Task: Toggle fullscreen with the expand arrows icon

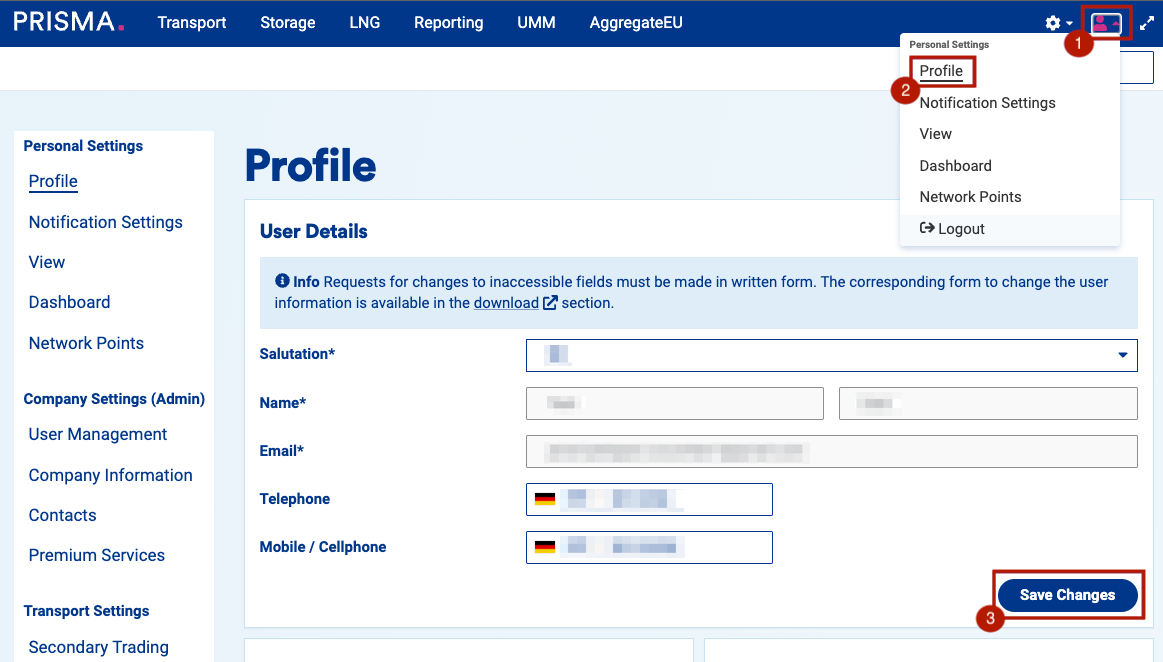Action: point(1147,23)
